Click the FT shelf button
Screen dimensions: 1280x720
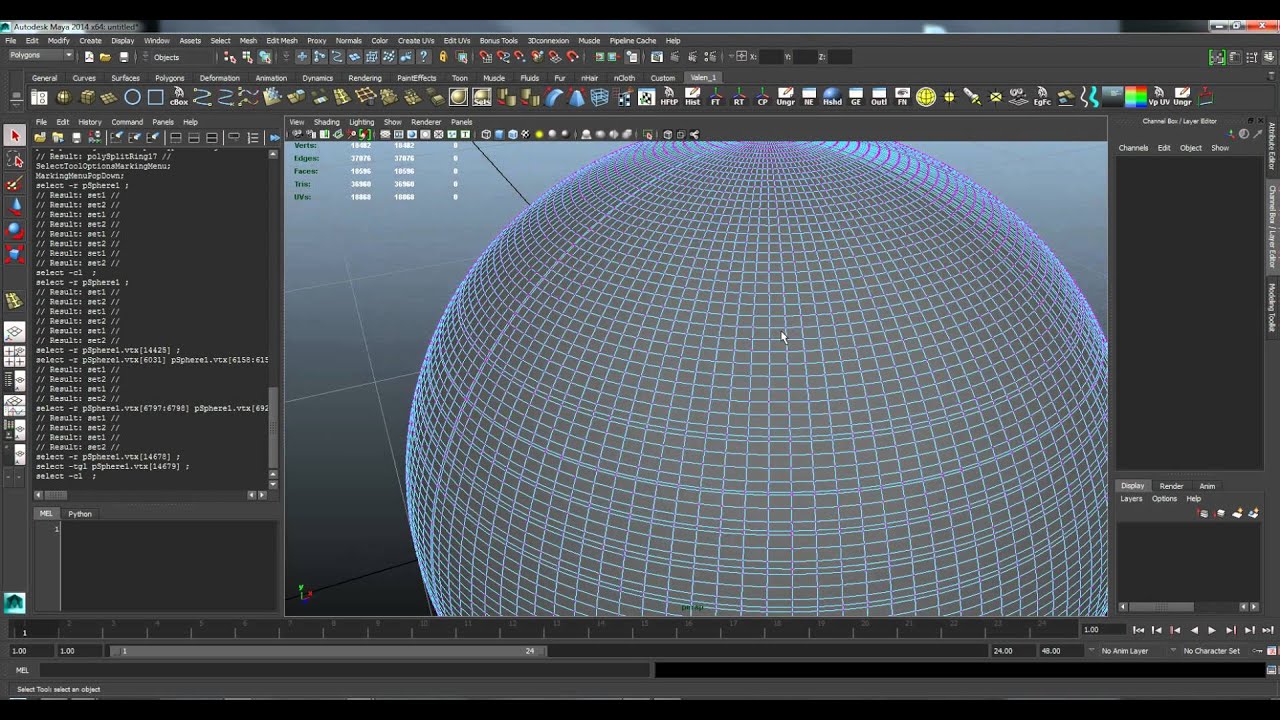point(716,97)
